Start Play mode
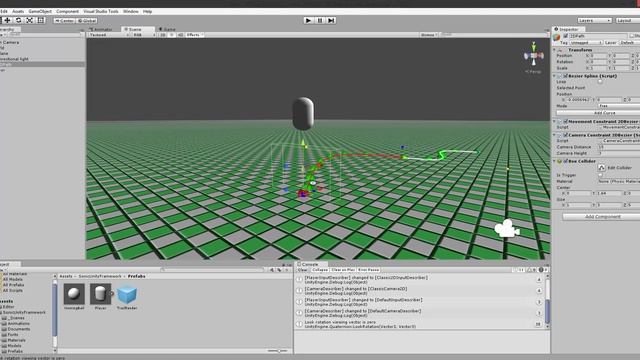This screenshot has height=360, width=640. coord(308,20)
